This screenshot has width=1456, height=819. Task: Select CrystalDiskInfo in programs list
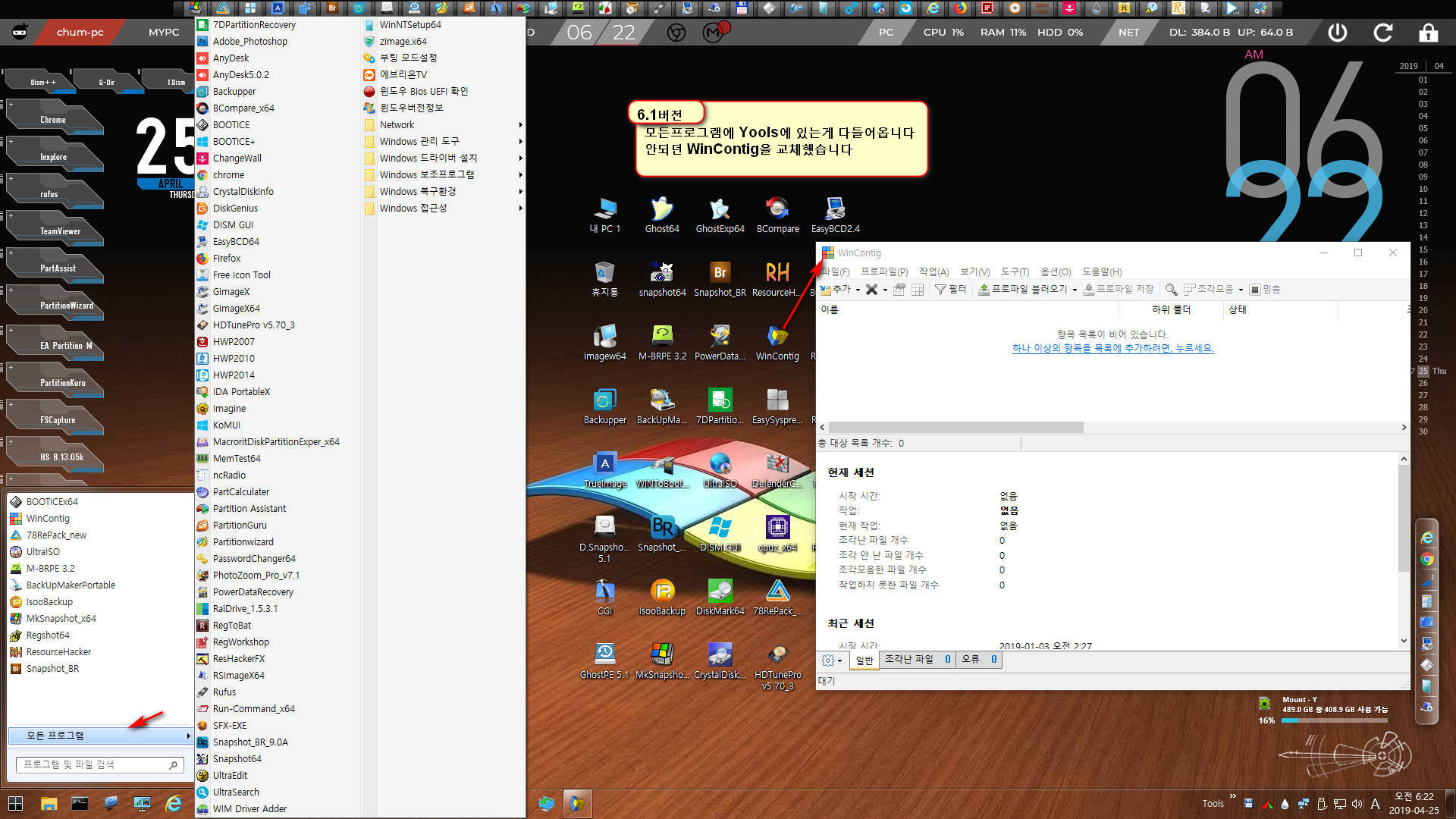pos(243,192)
